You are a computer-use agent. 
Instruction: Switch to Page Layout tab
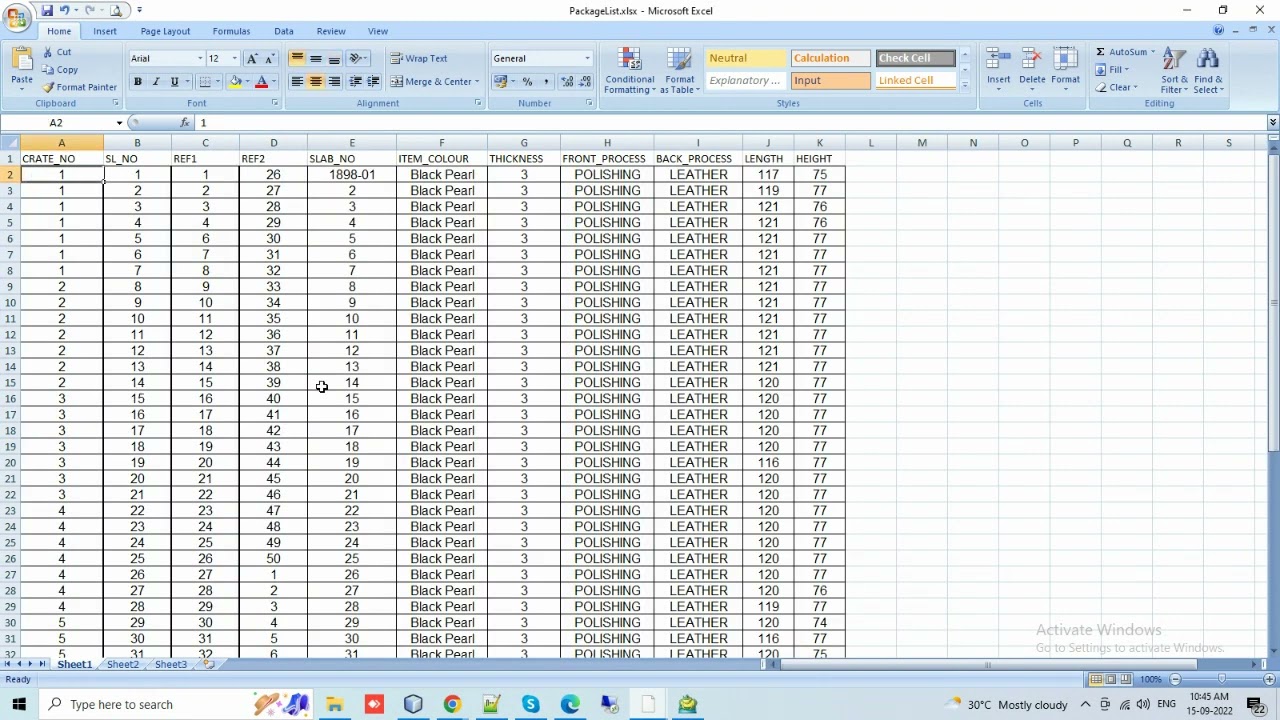coord(165,32)
